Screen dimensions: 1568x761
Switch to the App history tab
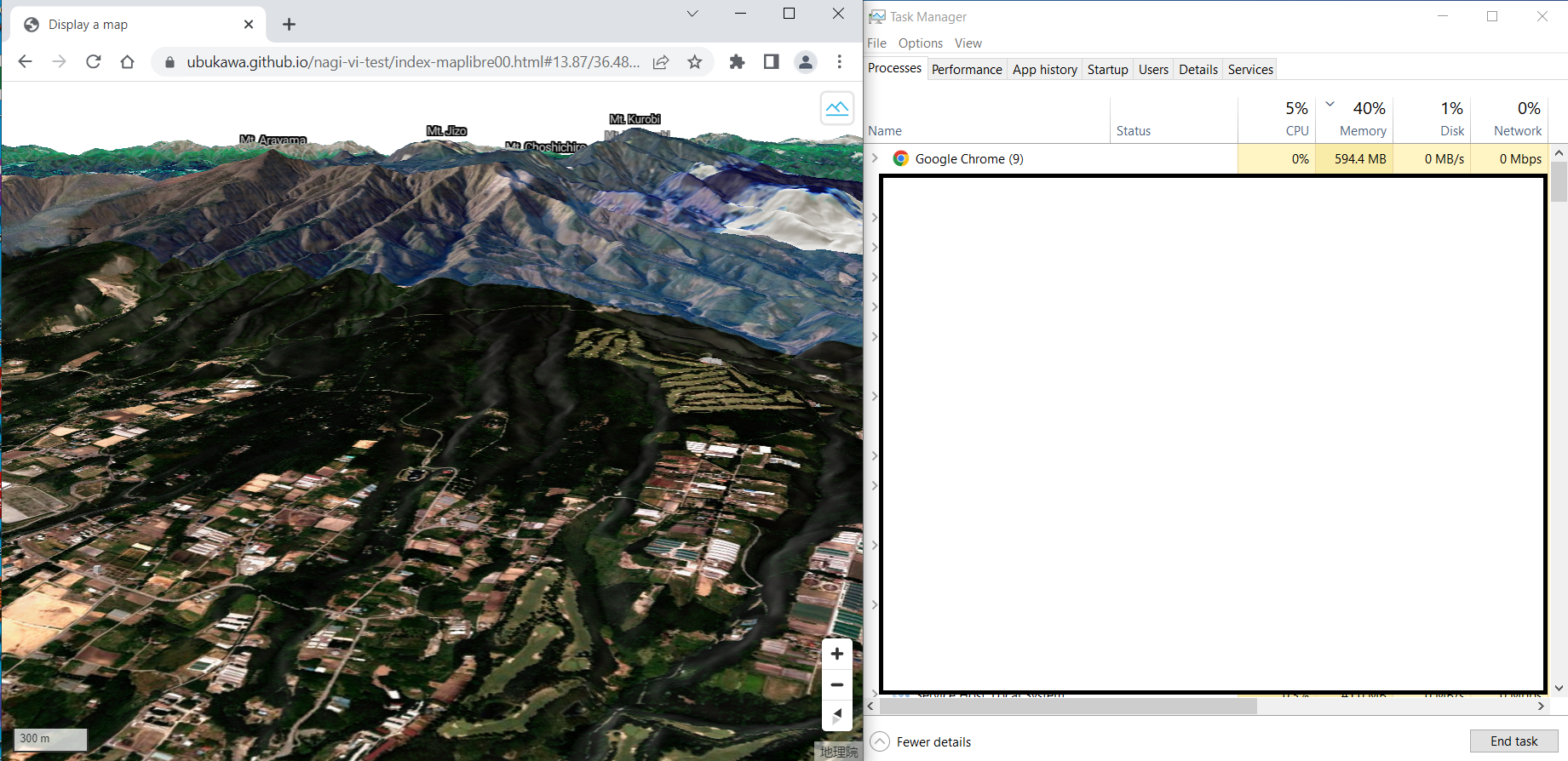coord(1045,70)
